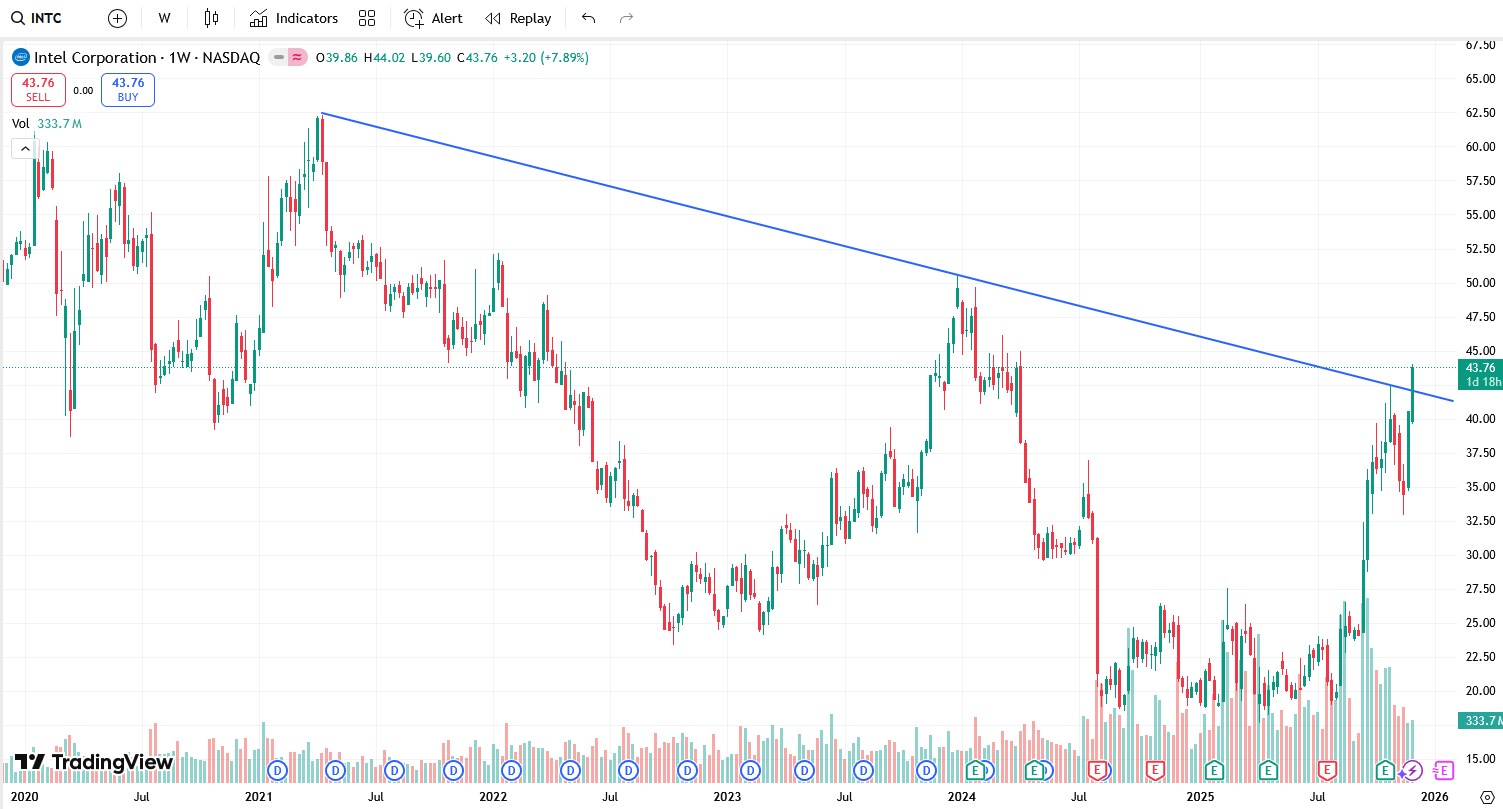Click the gray dash pill icon beside NASDAQ
This screenshot has width=1503, height=809.
point(278,57)
